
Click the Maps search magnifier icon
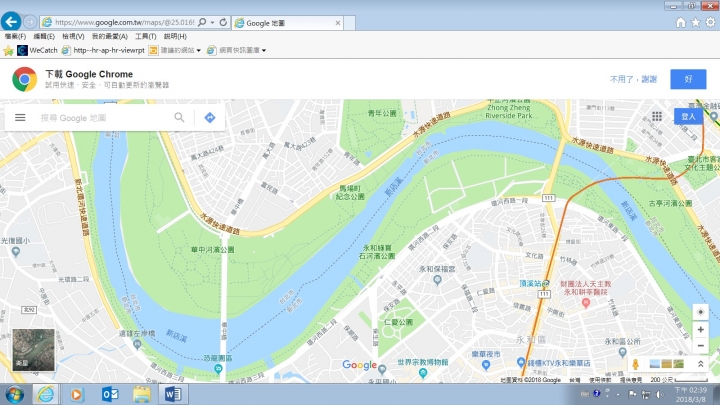[x=180, y=118]
